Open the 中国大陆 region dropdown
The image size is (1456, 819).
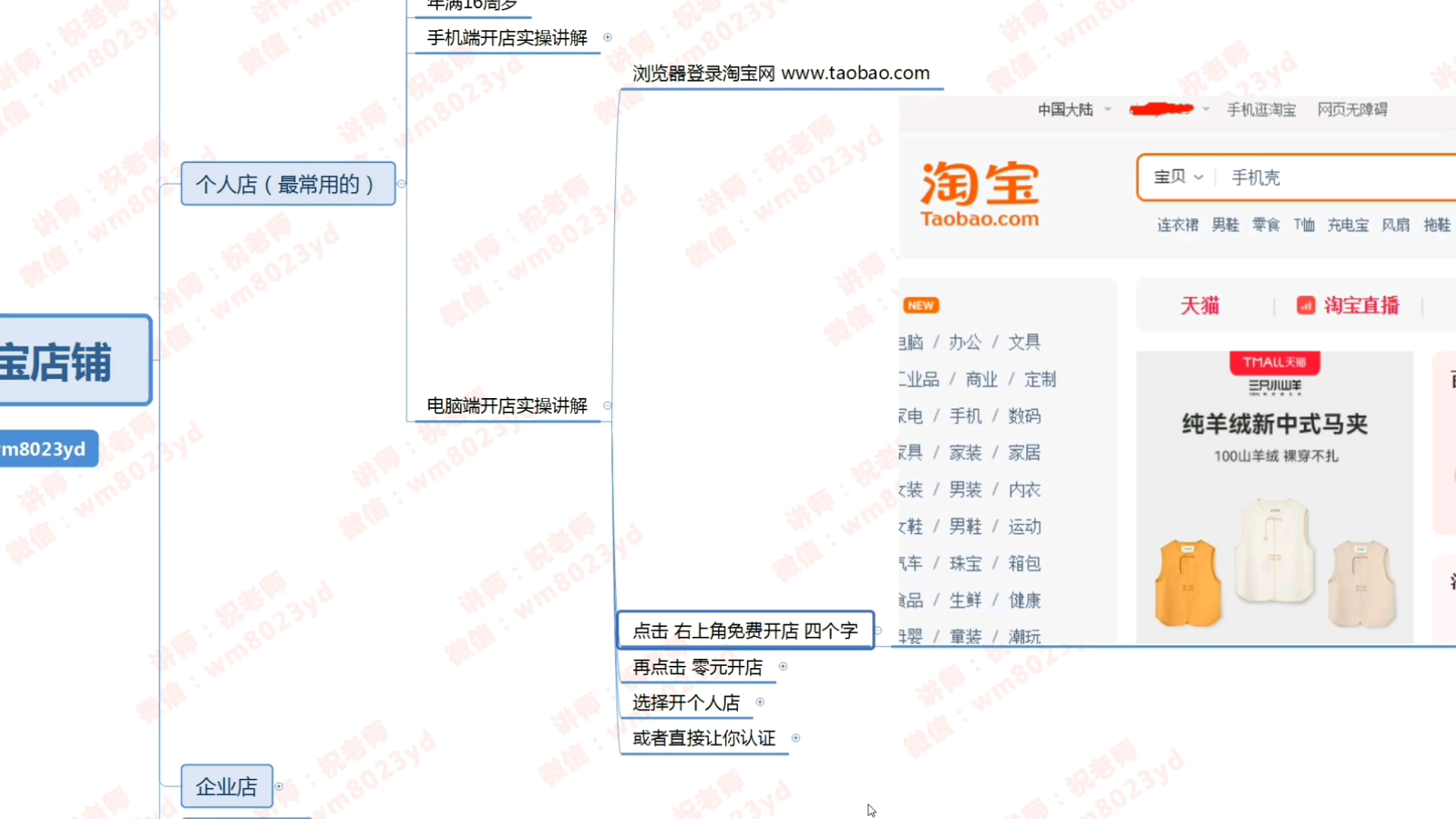coord(1074,110)
